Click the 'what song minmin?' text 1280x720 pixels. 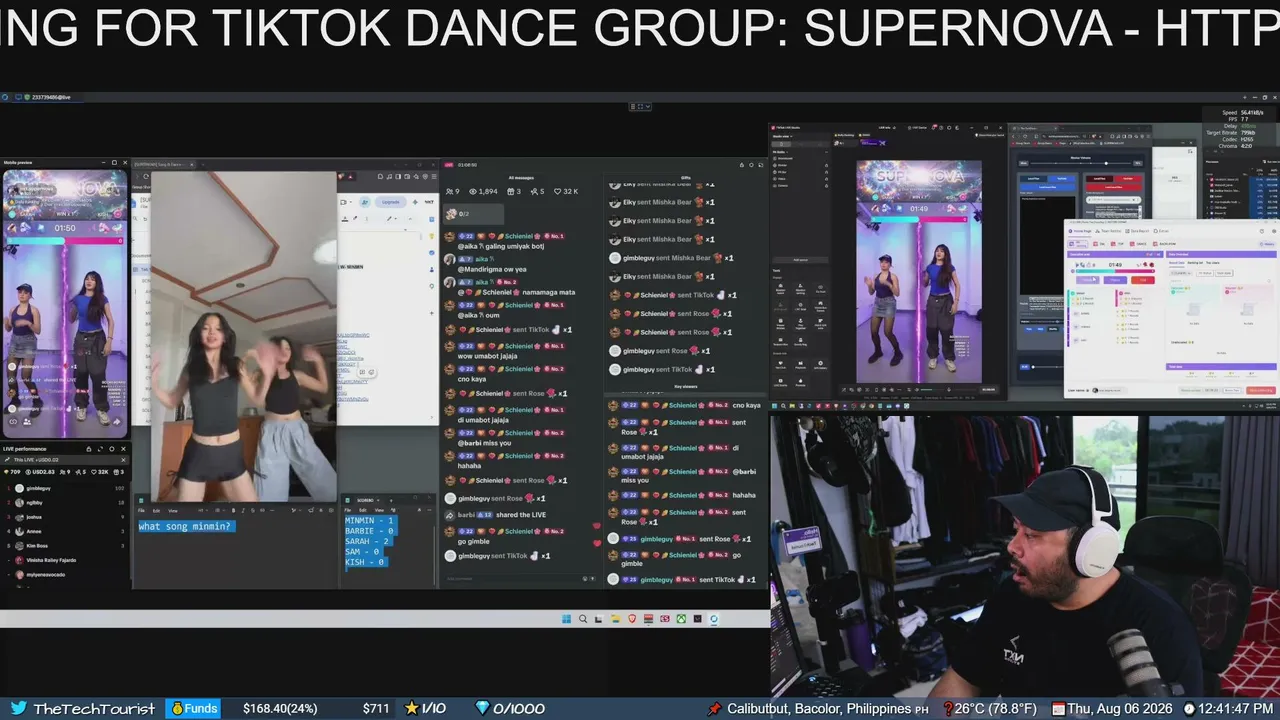tap(185, 526)
